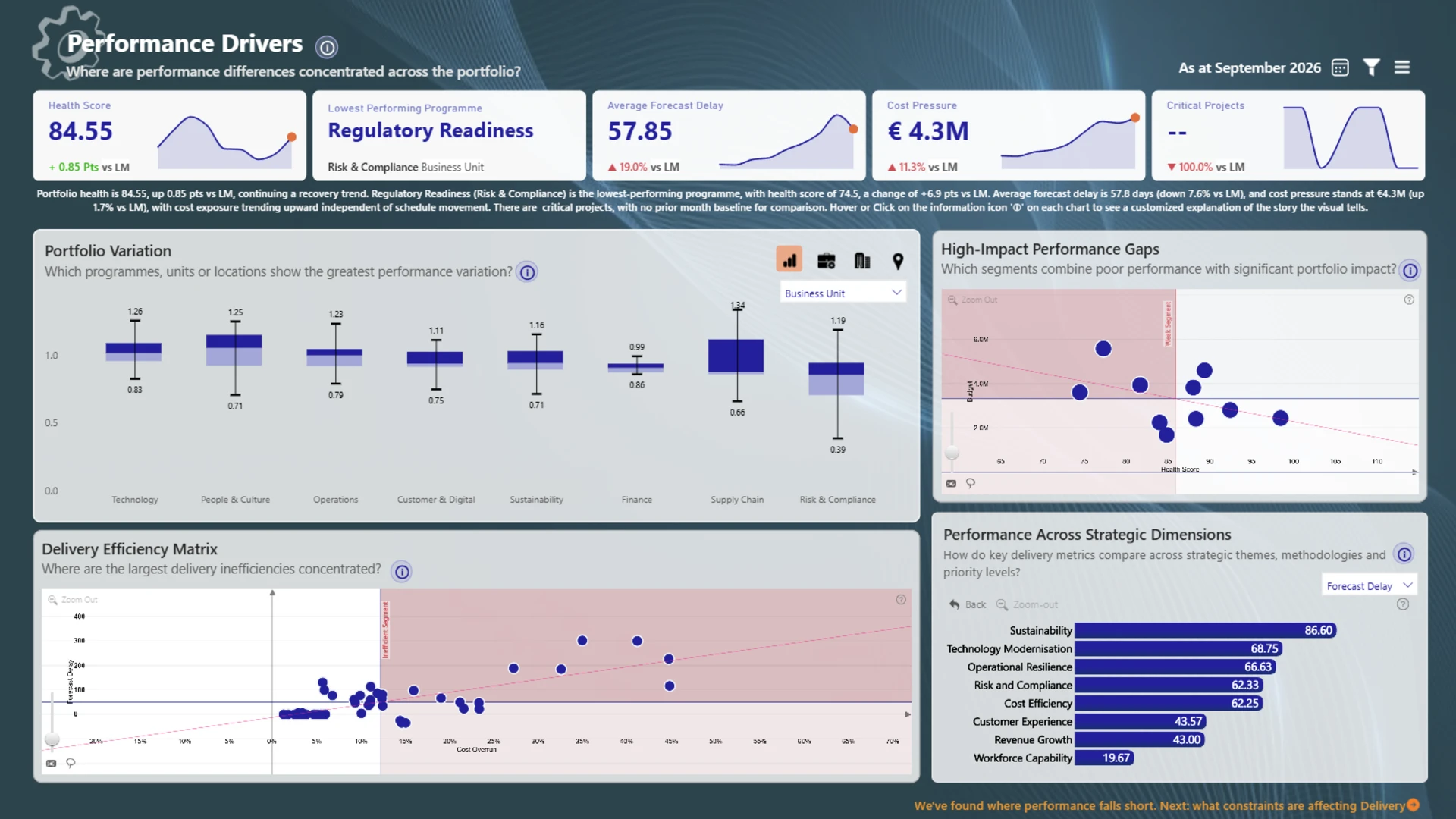Zoom out of the High-Impact gaps chart

pyautogui.click(x=972, y=300)
